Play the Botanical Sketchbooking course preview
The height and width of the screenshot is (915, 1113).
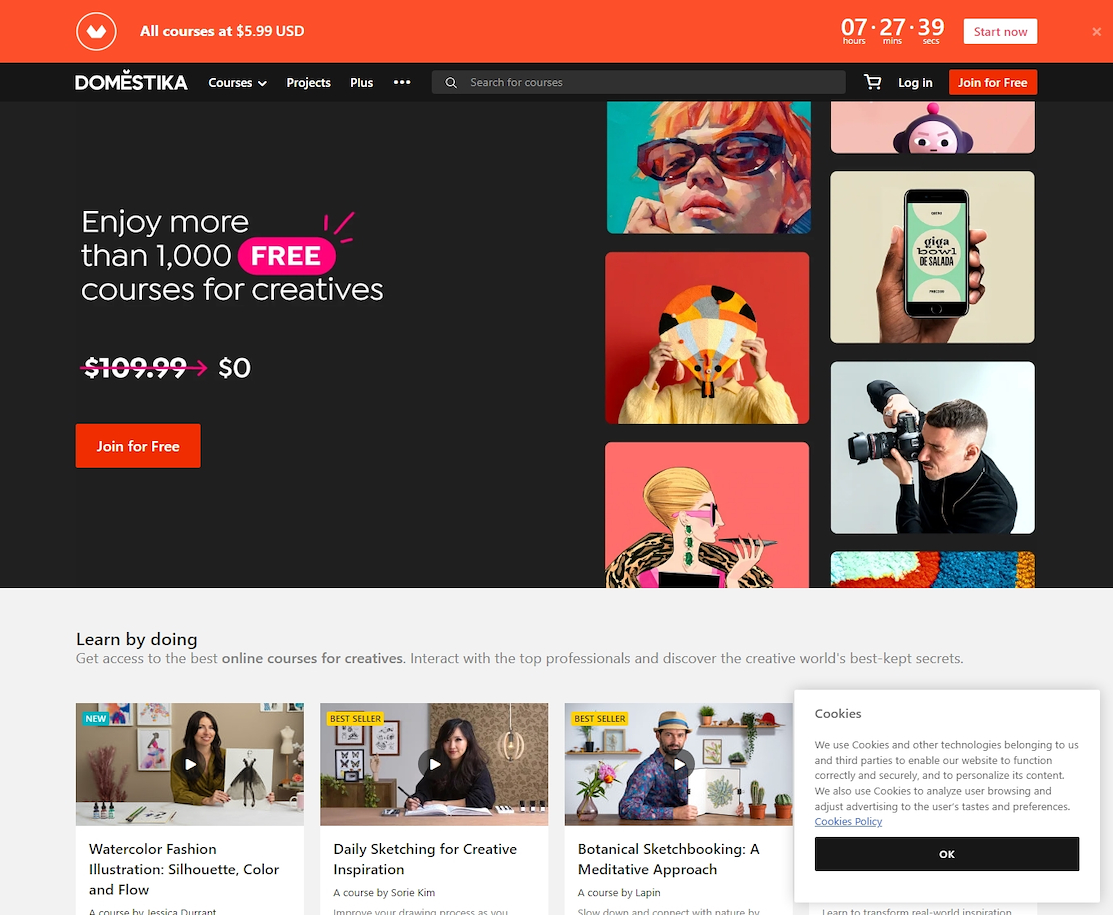679,764
